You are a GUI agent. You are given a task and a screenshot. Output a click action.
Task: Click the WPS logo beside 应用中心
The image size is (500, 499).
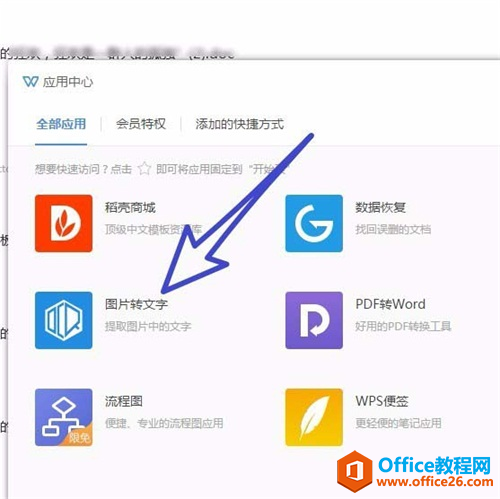(x=30, y=81)
